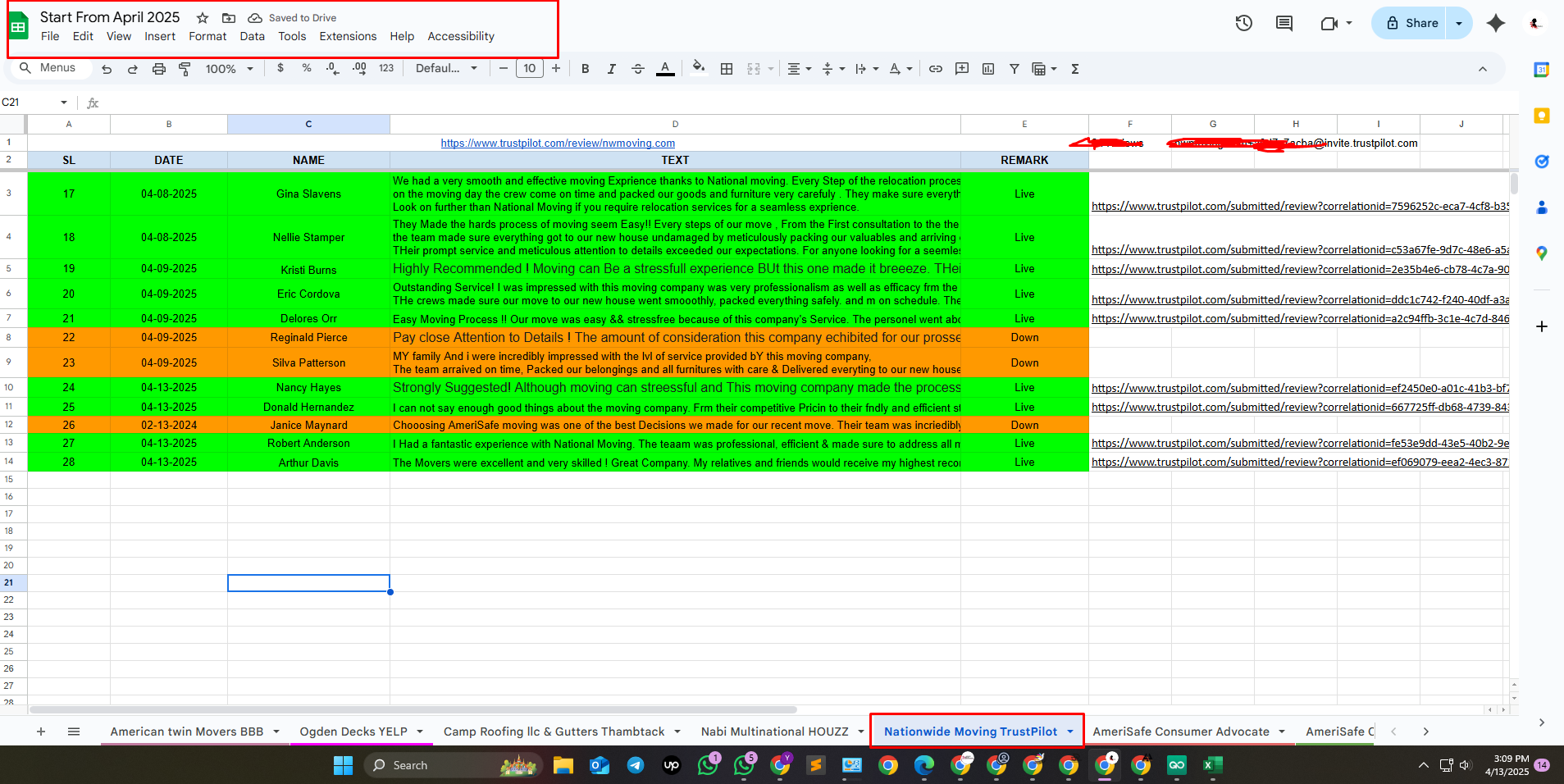The image size is (1564, 784).
Task: Toggle the Create a filter icon
Action: (x=1015, y=69)
